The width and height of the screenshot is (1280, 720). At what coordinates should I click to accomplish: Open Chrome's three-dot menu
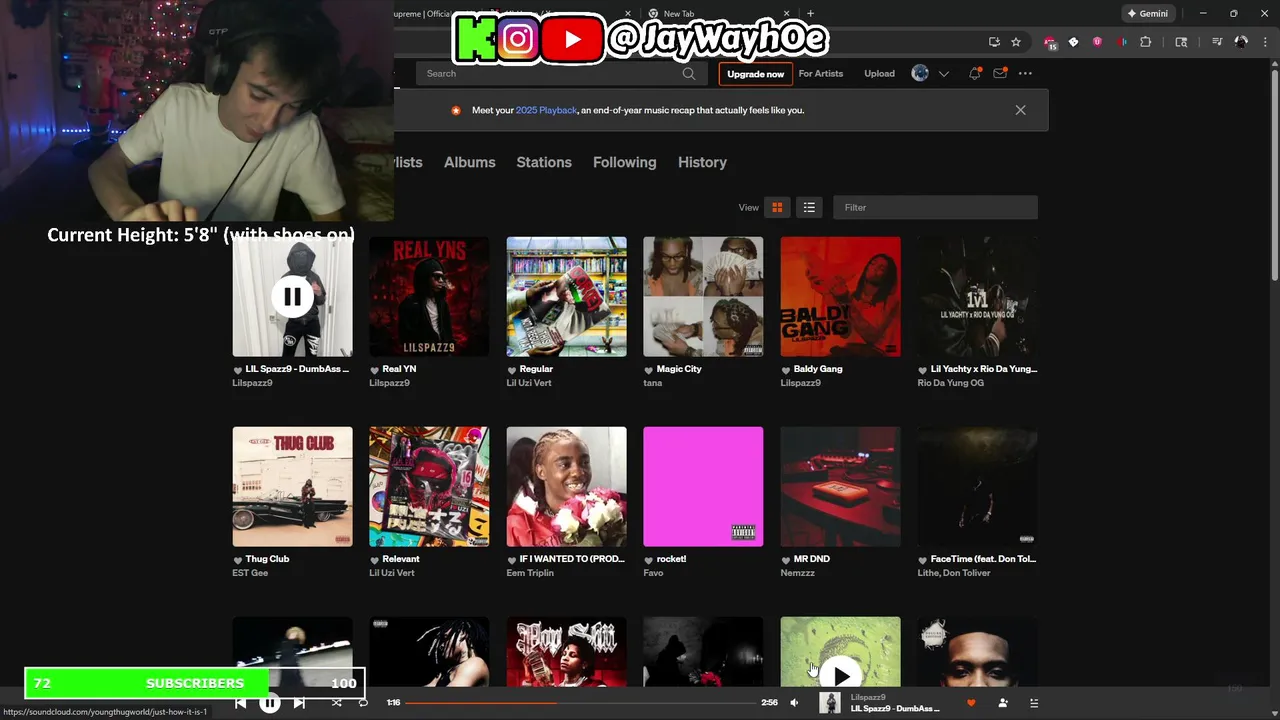[x=1265, y=42]
